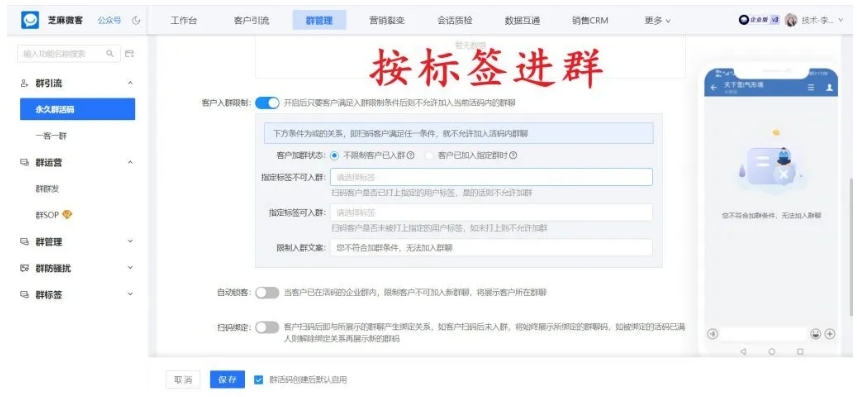The width and height of the screenshot is (857, 397).
Task: Go to the 工作台 tab
Action: [x=184, y=20]
